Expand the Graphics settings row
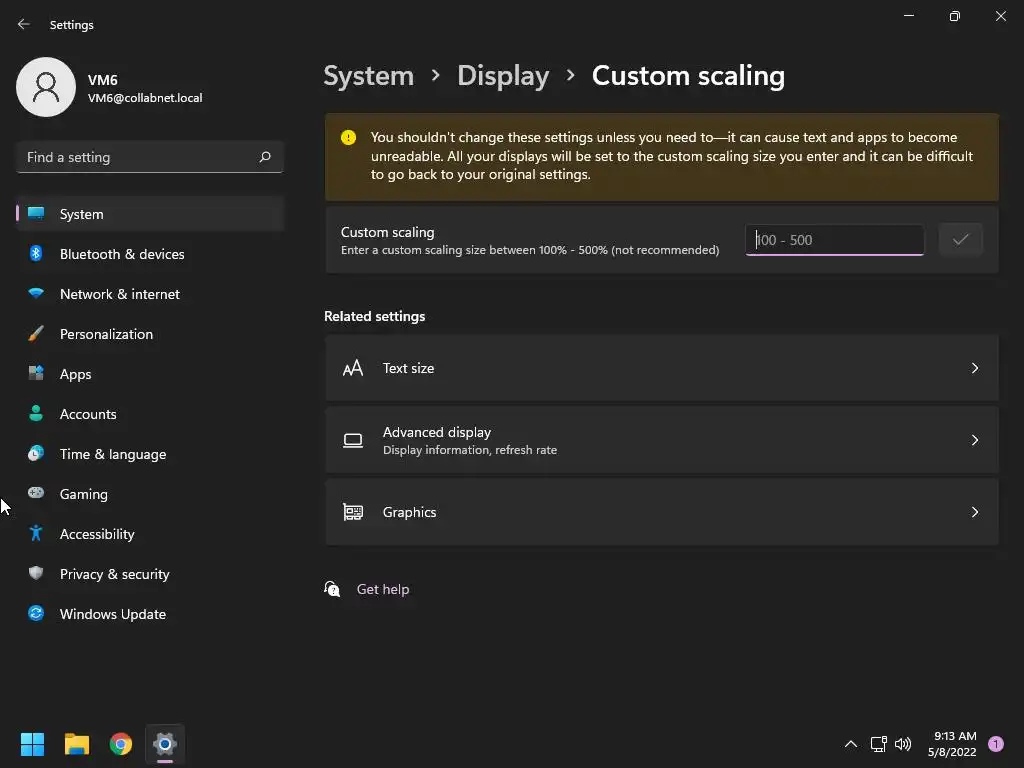The height and width of the screenshot is (768, 1024). [x=661, y=512]
